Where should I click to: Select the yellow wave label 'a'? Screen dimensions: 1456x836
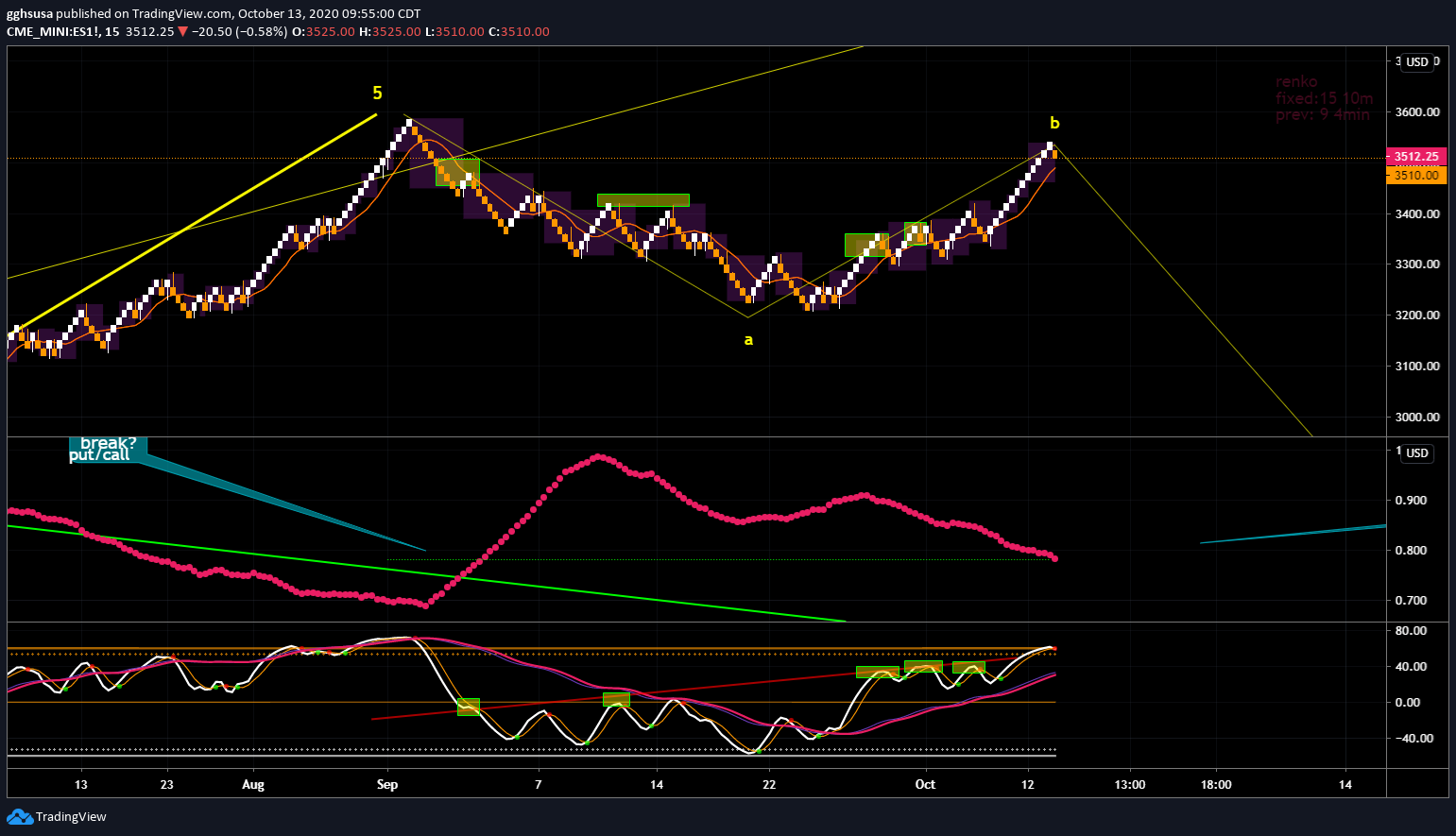click(748, 340)
